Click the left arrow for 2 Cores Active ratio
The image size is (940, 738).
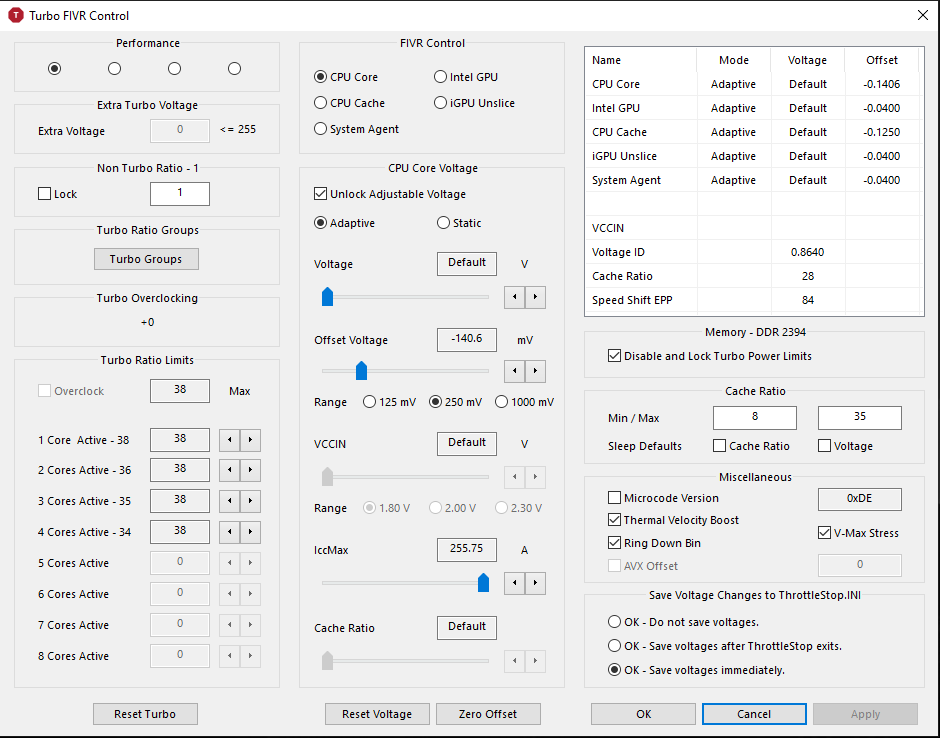(229, 471)
